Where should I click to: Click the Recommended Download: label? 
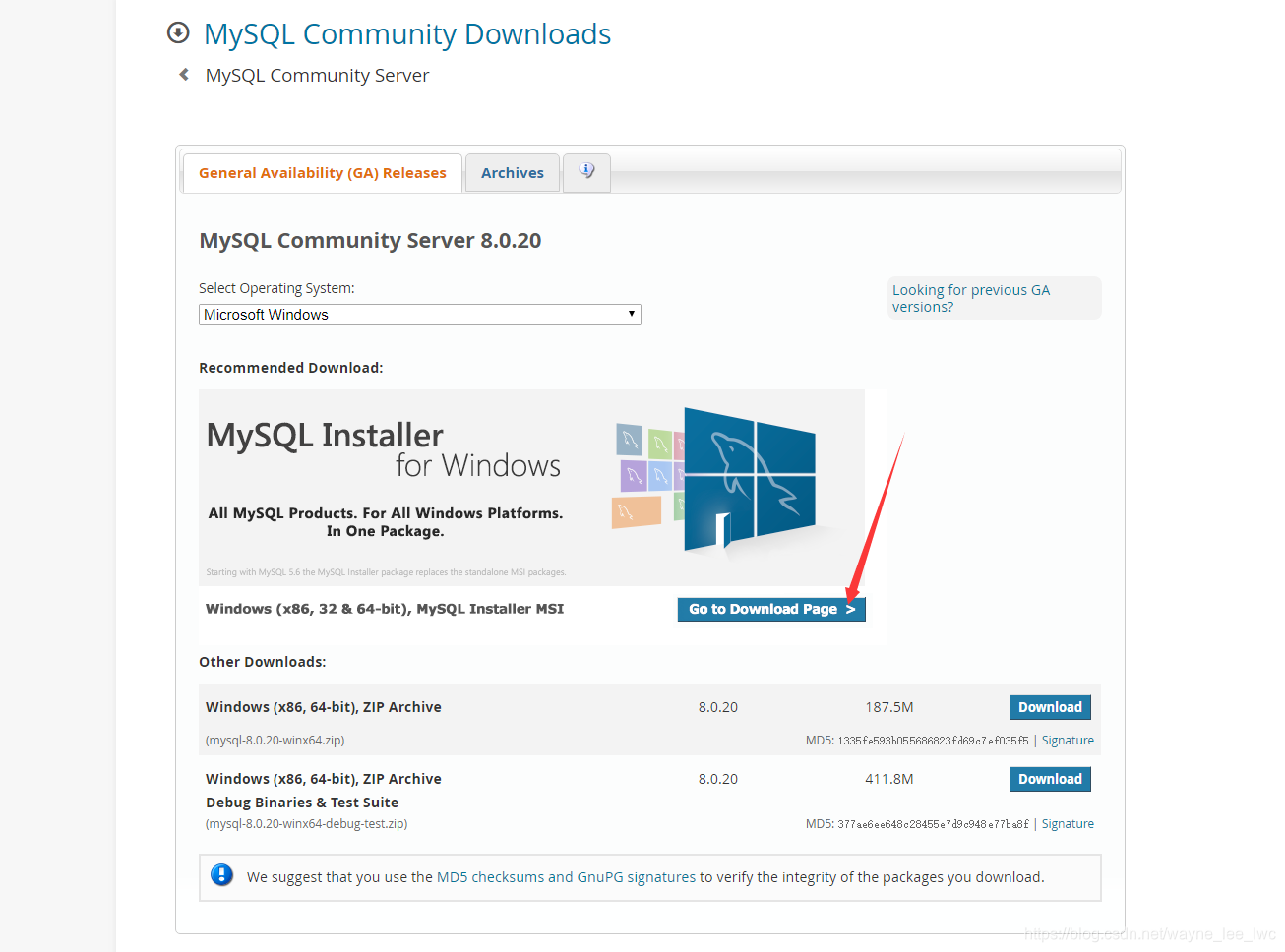291,368
